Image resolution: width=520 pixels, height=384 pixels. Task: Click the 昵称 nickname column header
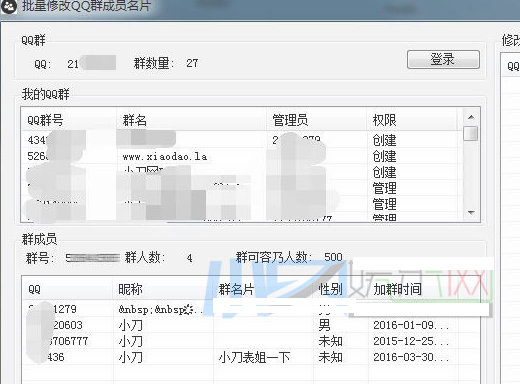(x=163, y=289)
